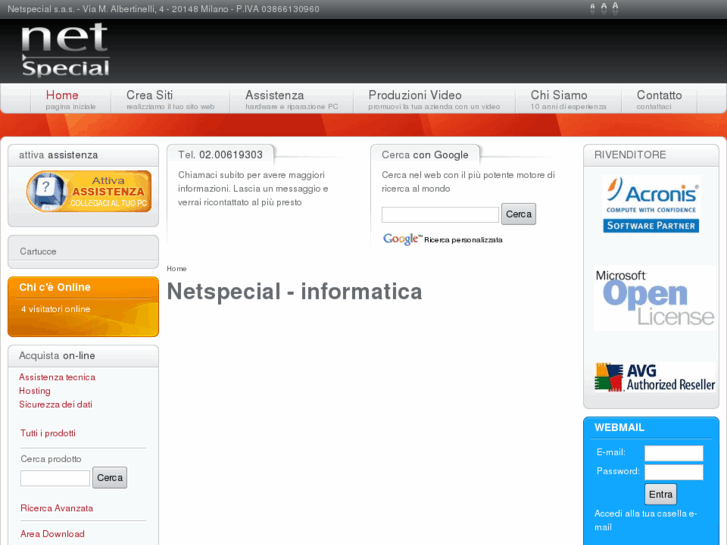Open the Produzioni Video menu
The width and height of the screenshot is (727, 545).
[x=434, y=100]
